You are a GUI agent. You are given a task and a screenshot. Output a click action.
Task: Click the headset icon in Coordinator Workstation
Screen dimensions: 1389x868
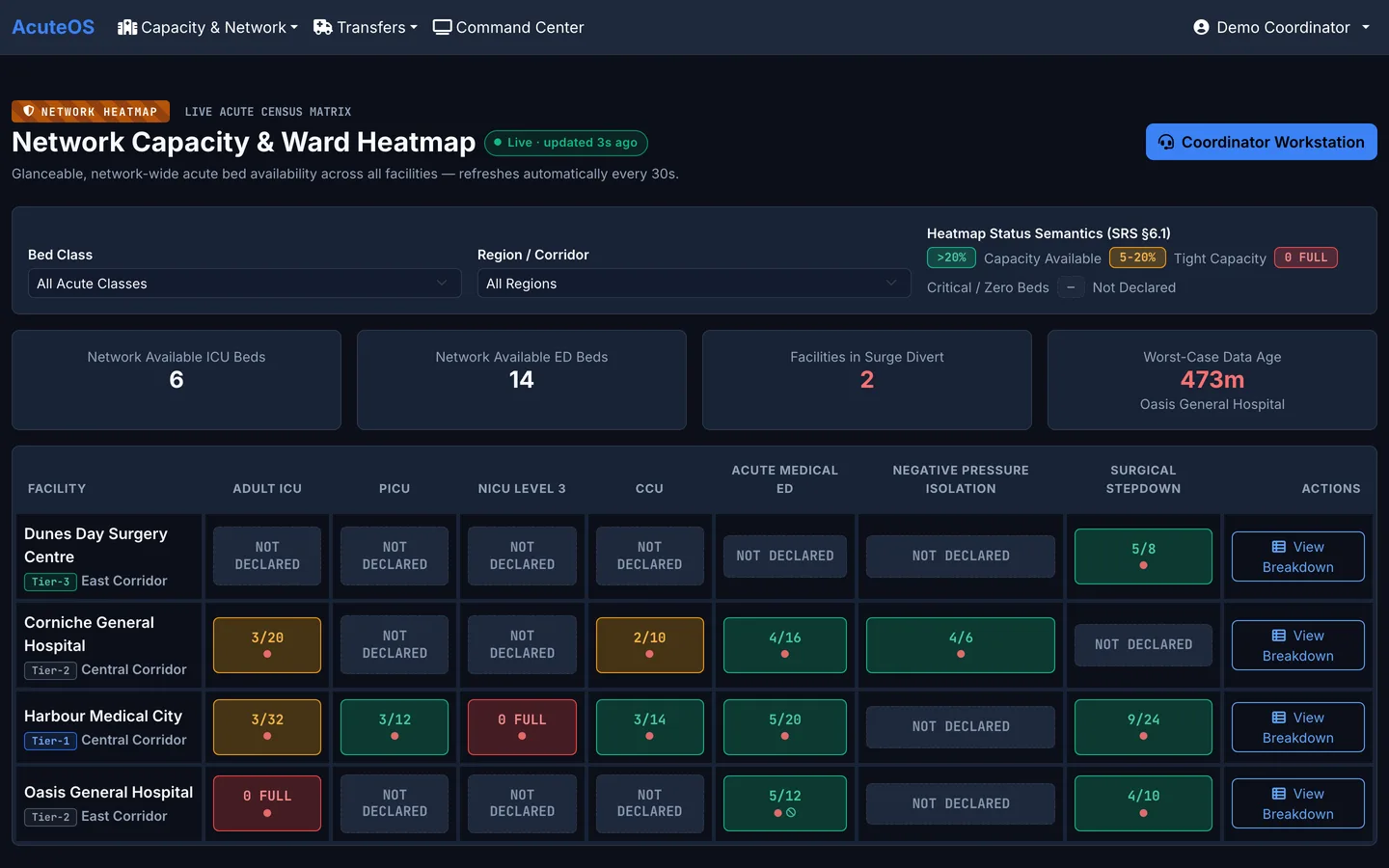(x=1166, y=143)
